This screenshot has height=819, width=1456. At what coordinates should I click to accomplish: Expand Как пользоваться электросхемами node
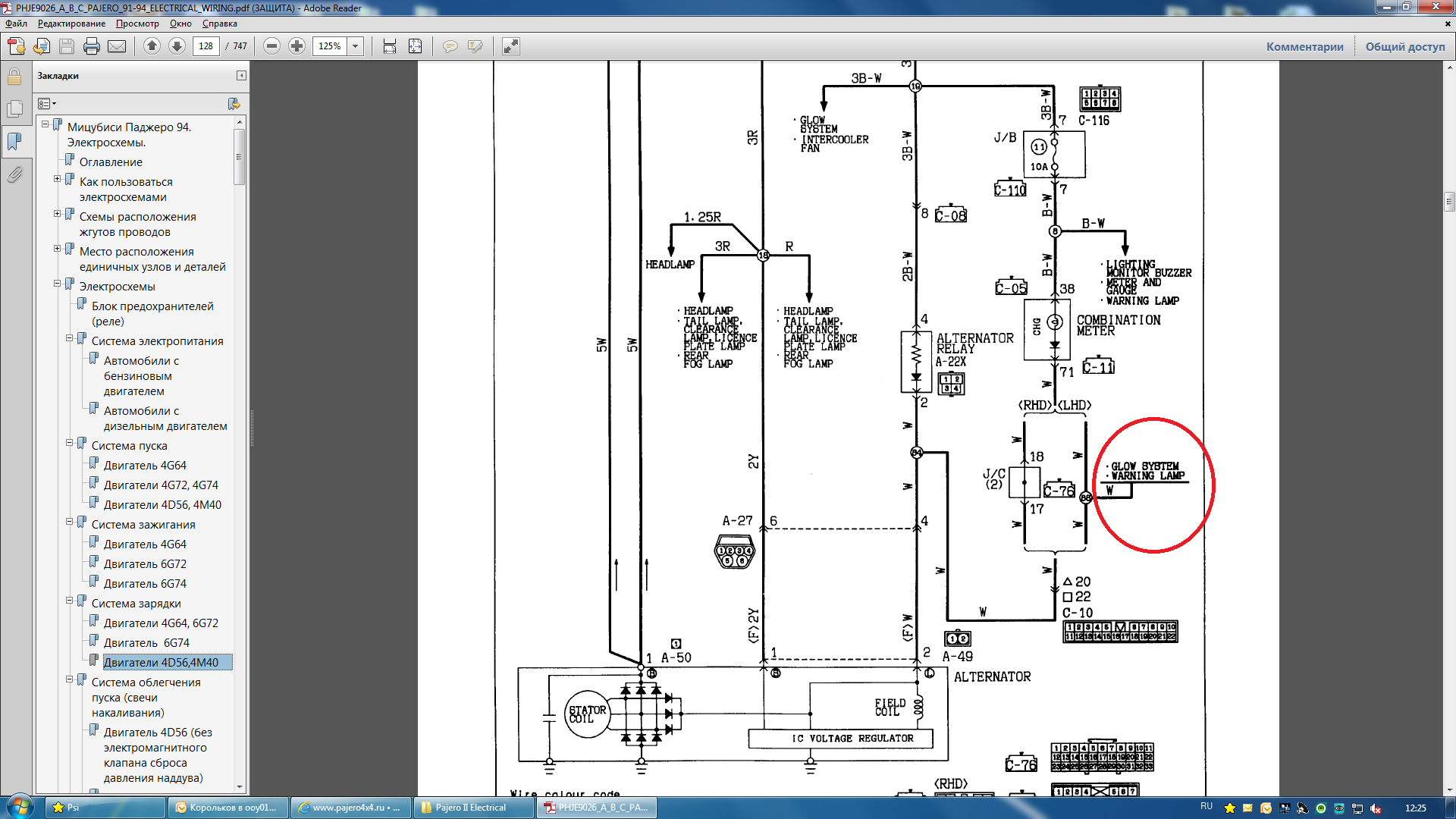click(x=57, y=179)
